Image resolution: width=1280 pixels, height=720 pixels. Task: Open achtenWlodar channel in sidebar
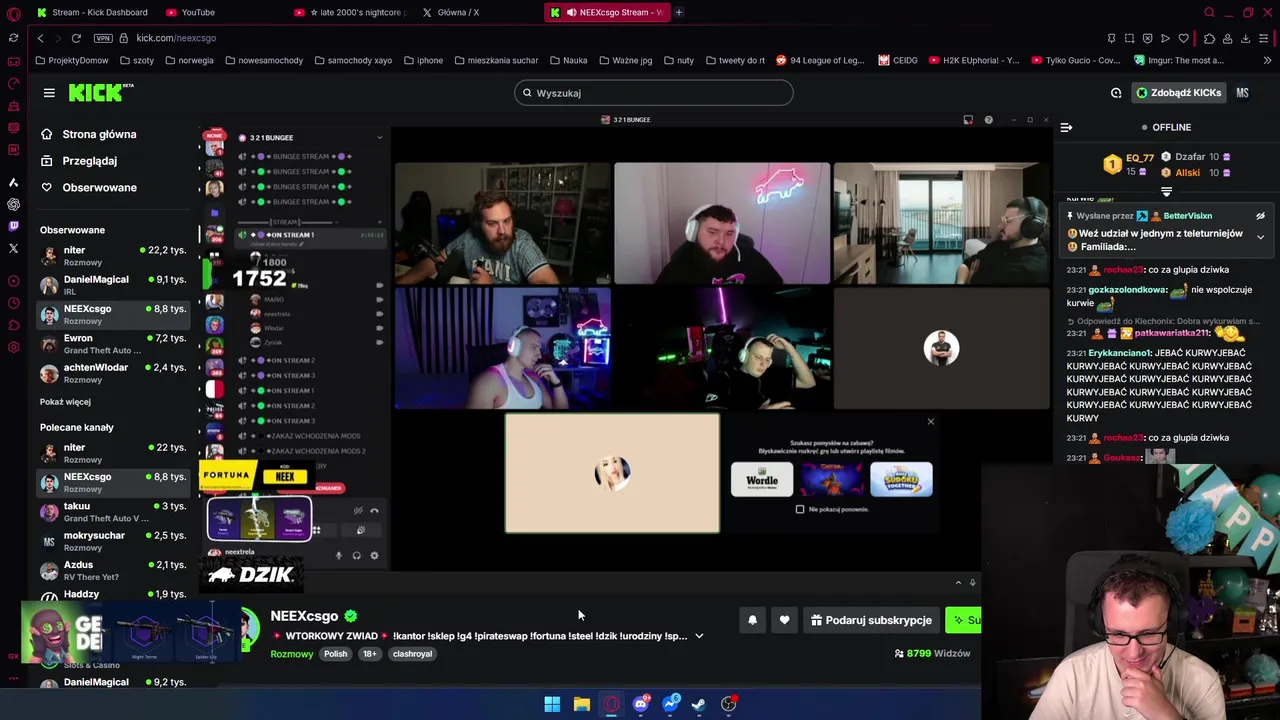[x=113, y=373]
